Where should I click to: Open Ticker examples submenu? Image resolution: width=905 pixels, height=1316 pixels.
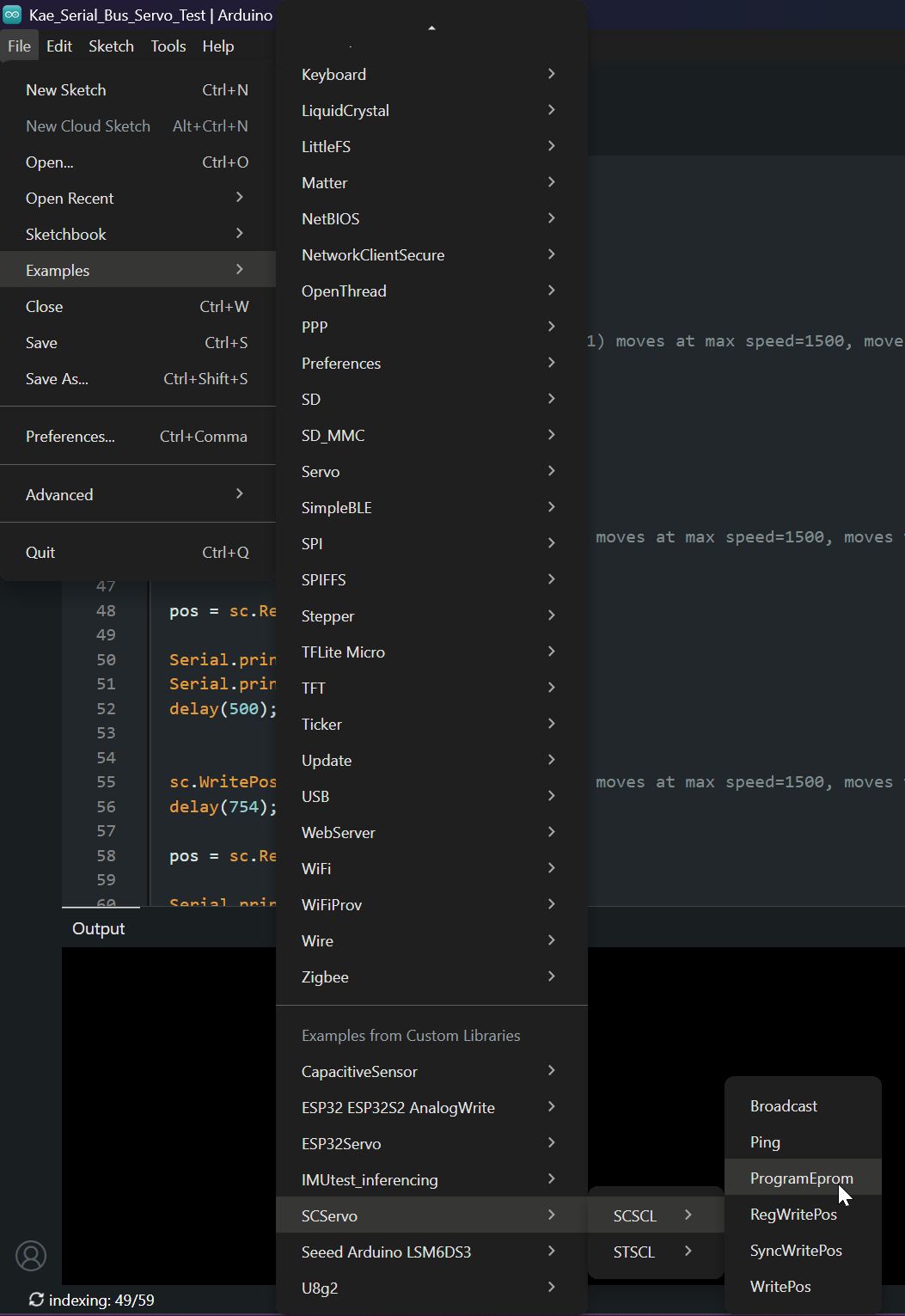point(431,725)
